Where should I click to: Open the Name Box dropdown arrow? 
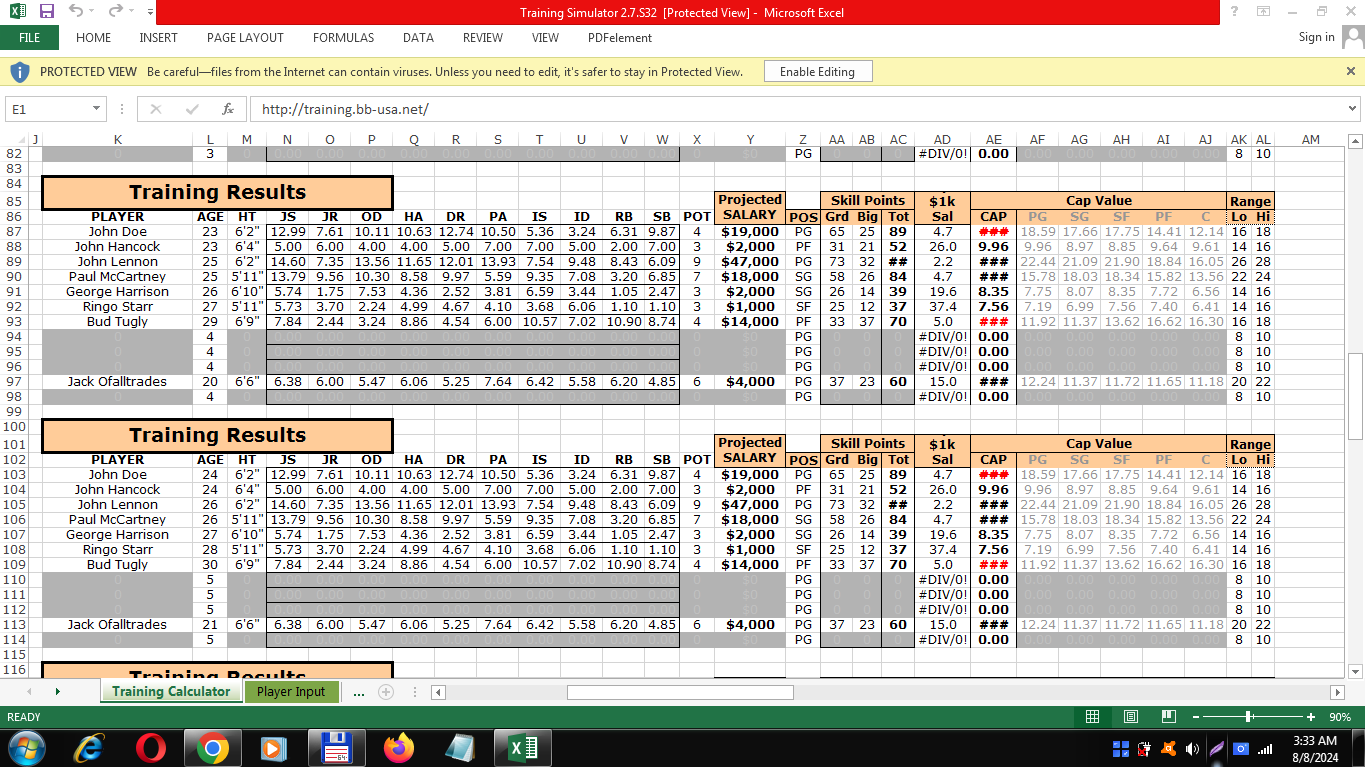coord(97,109)
